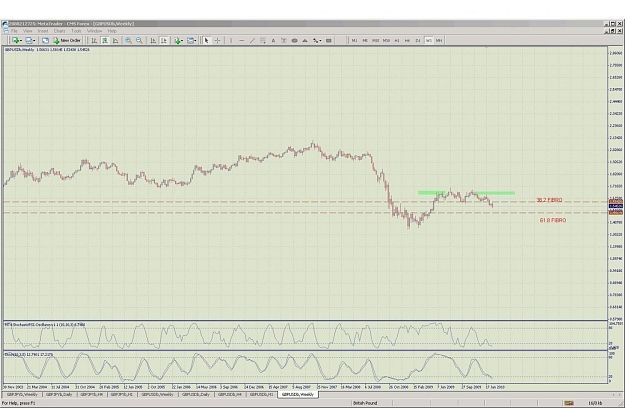Image resolution: width=625 pixels, height=408 pixels.
Task: Select the horizontal line drawing tool
Action: (242, 40)
